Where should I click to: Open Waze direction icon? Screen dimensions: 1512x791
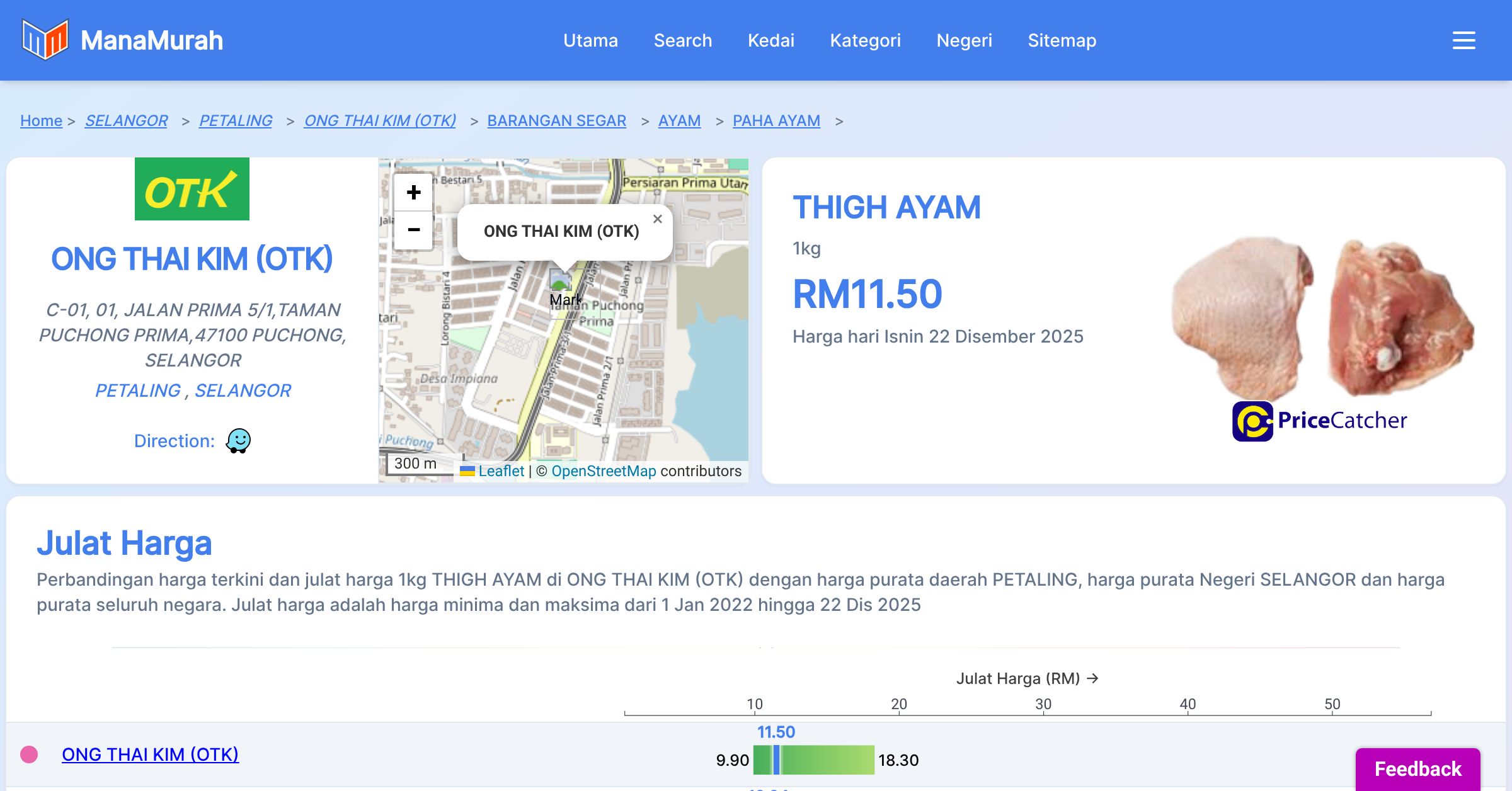point(238,441)
